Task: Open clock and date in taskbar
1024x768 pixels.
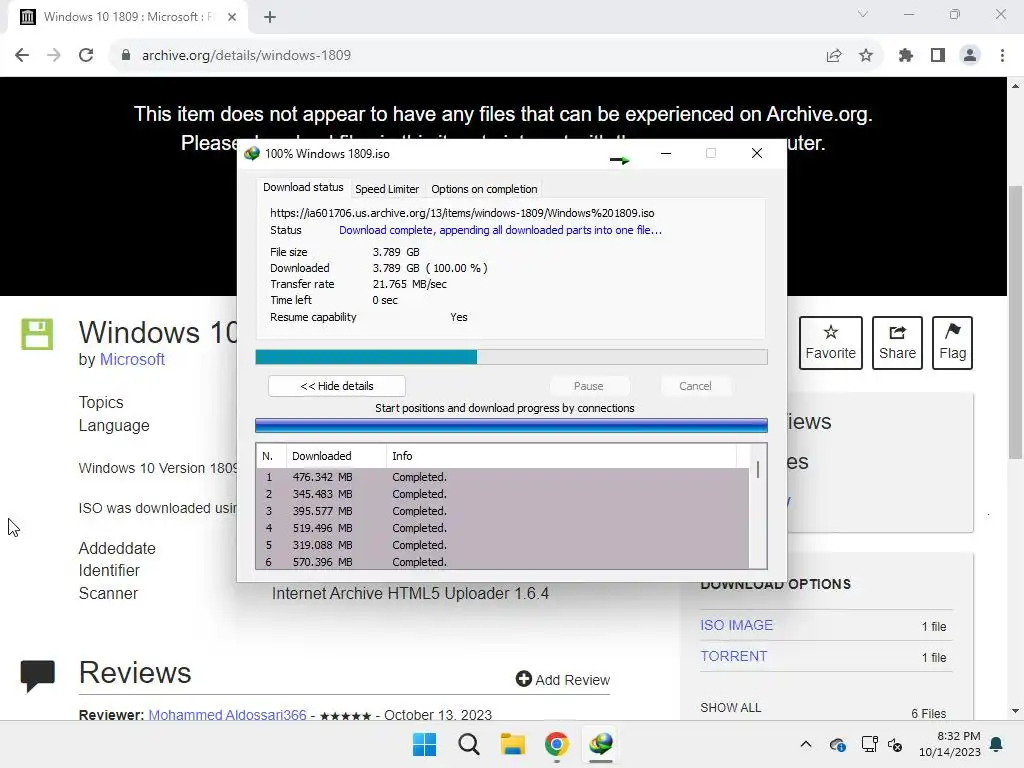Action: tap(950, 744)
